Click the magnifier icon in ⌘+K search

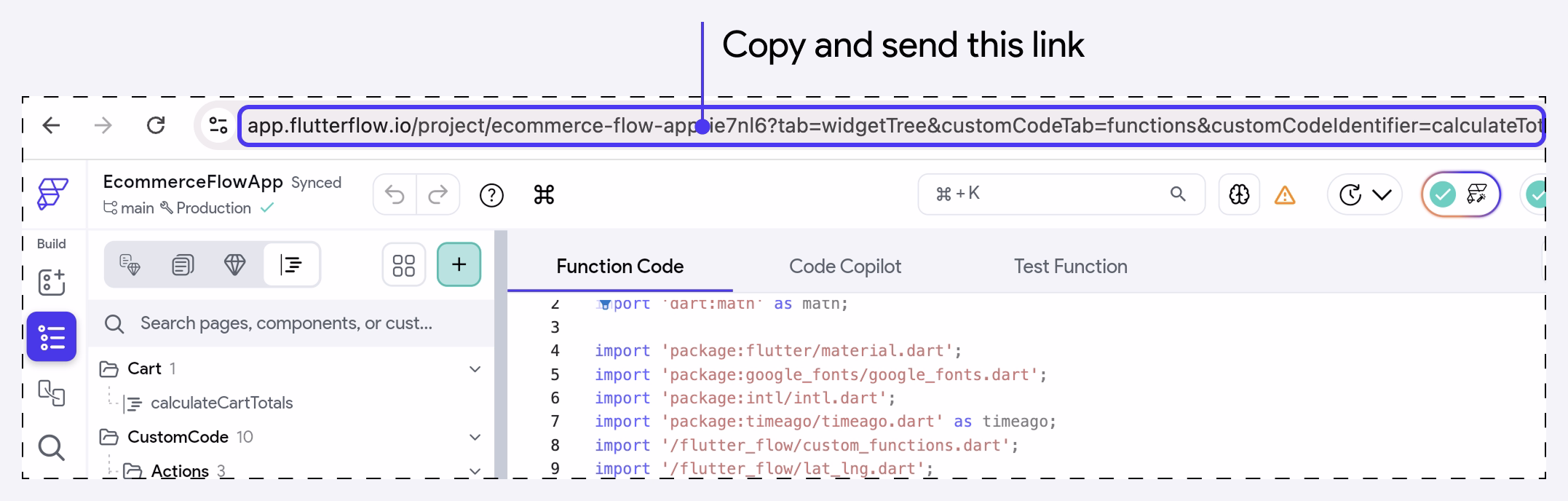pos(1178,194)
